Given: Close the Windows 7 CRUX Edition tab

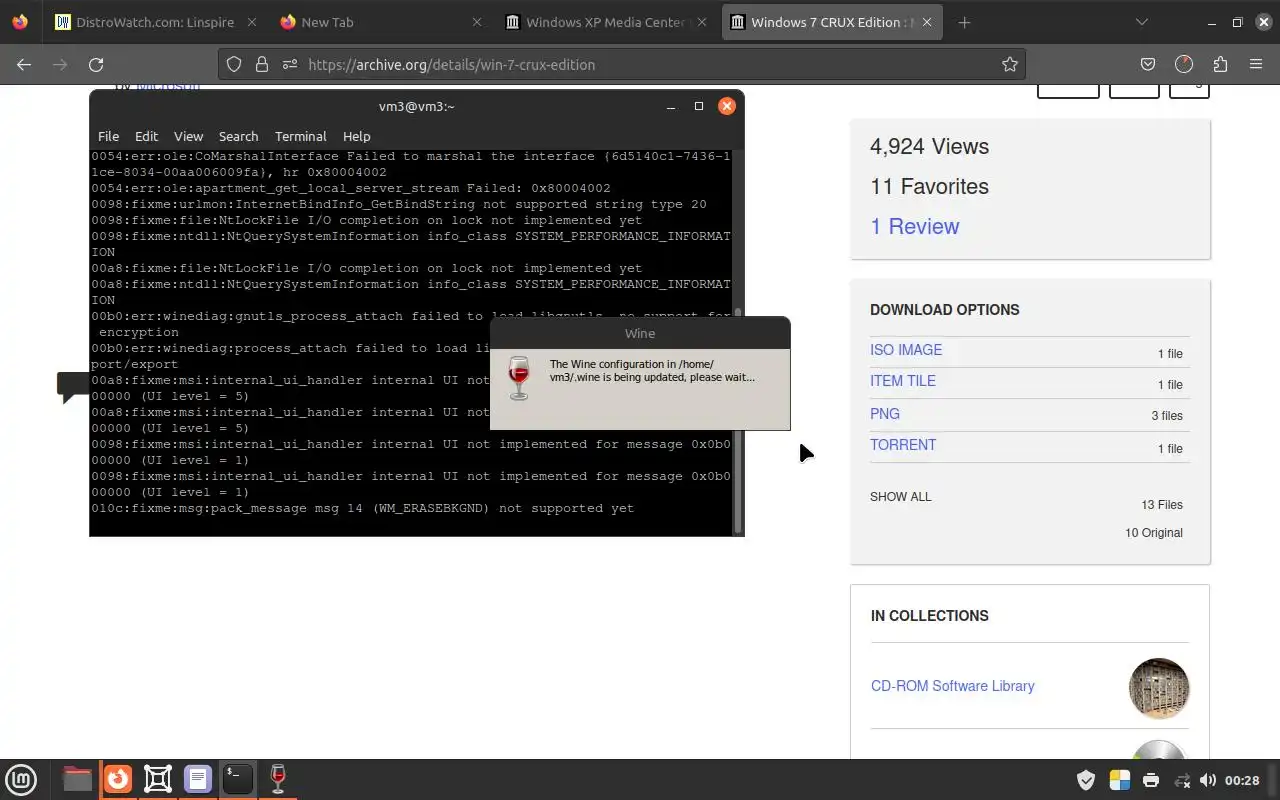Looking at the screenshot, I should pyautogui.click(x=928, y=22).
